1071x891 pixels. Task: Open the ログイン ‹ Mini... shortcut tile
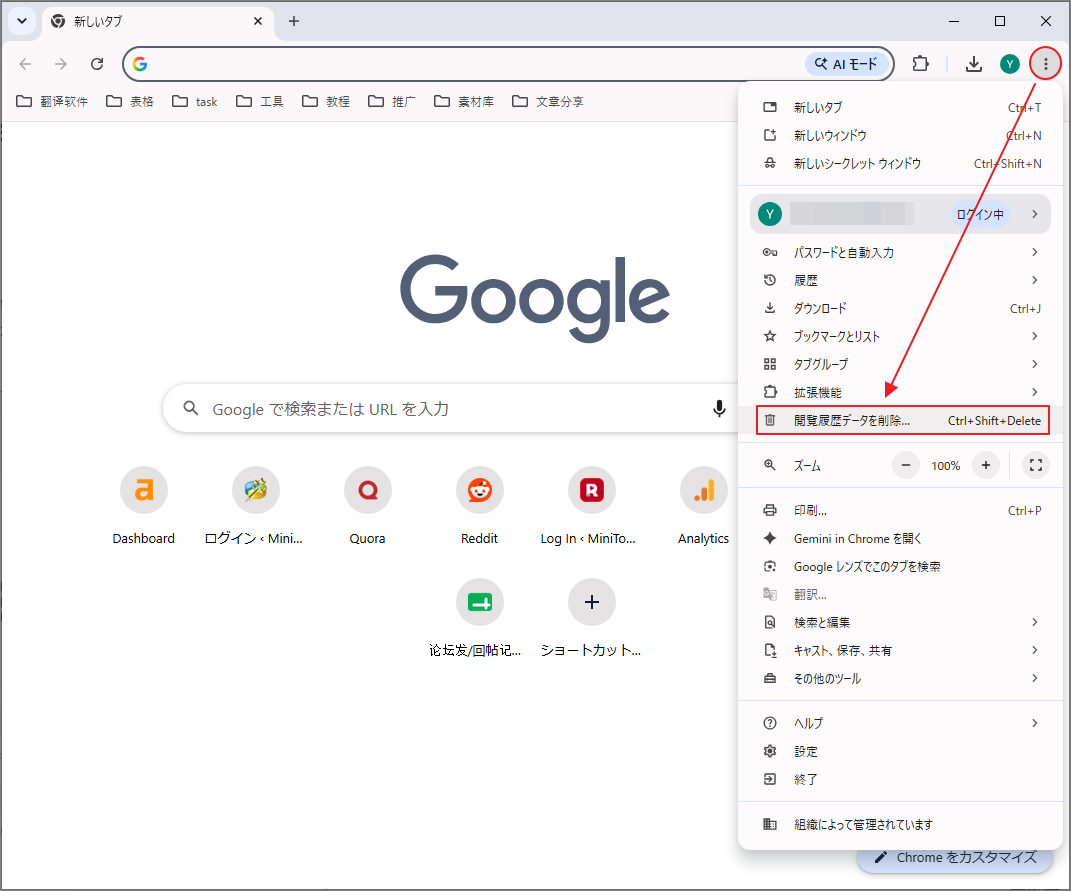(255, 506)
